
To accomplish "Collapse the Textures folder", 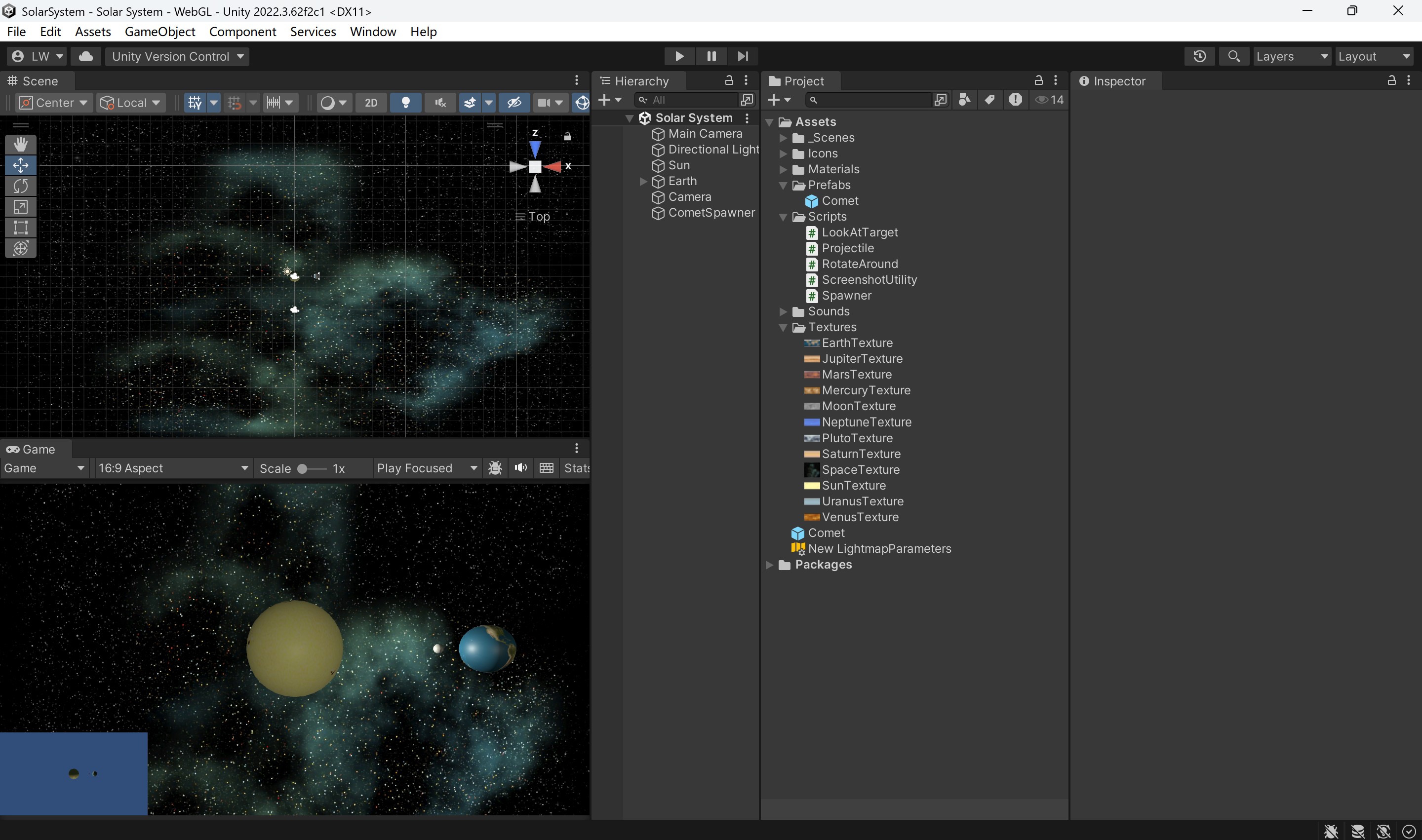I will (x=783, y=327).
